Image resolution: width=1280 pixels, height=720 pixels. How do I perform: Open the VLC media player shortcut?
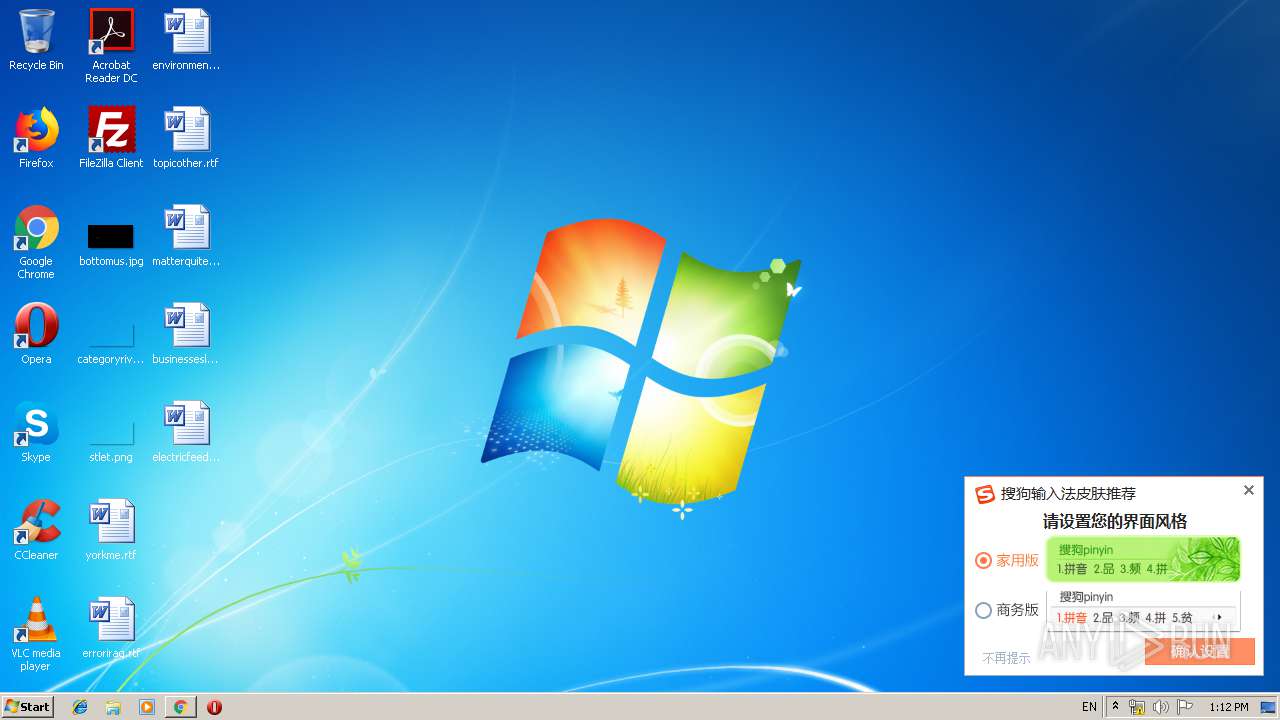pyautogui.click(x=36, y=634)
